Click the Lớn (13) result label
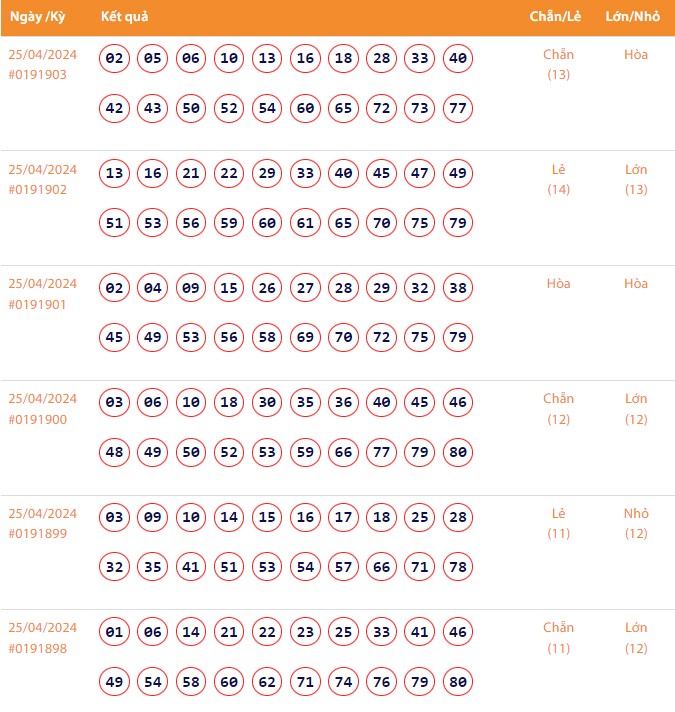The height and width of the screenshot is (712, 675). 636,179
